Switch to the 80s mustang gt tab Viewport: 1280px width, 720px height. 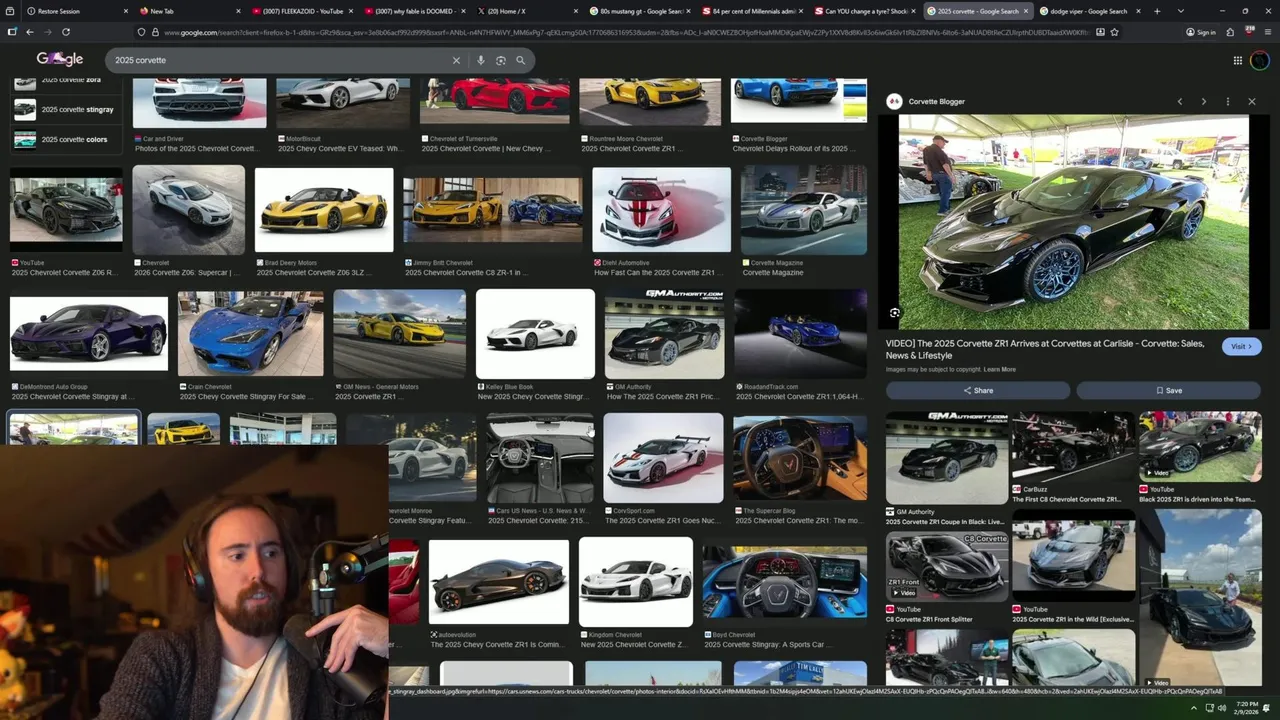click(640, 11)
